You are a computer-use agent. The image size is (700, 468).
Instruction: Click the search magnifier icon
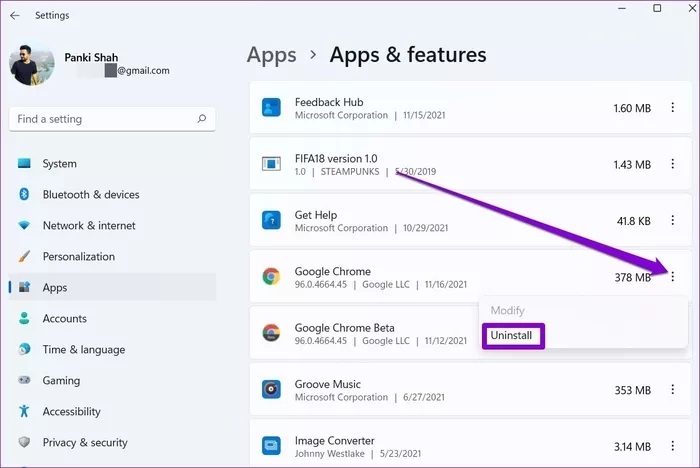(202, 119)
